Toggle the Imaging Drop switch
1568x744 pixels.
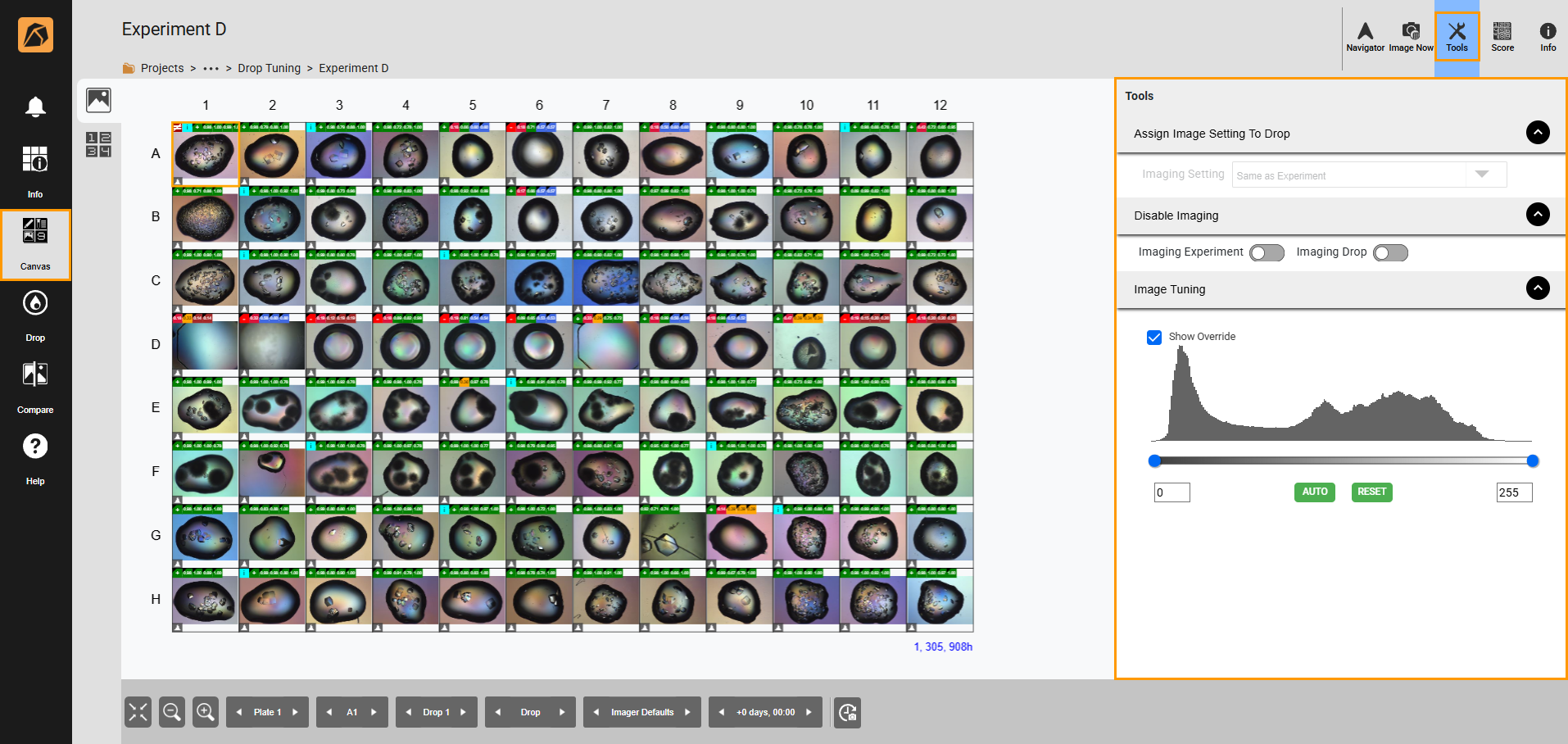pyautogui.click(x=1390, y=253)
